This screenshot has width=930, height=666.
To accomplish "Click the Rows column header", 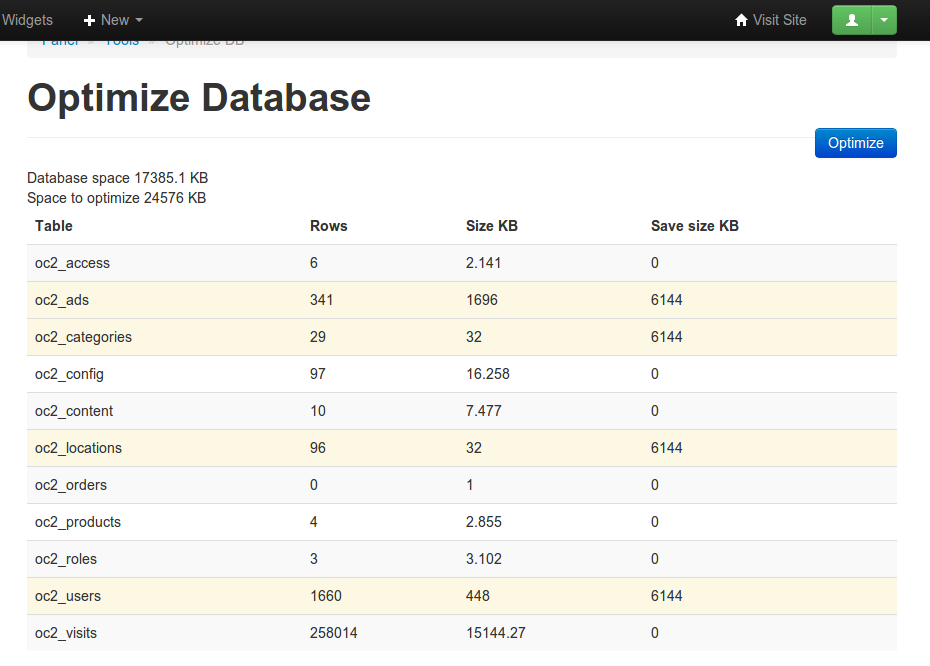I will point(329,226).
